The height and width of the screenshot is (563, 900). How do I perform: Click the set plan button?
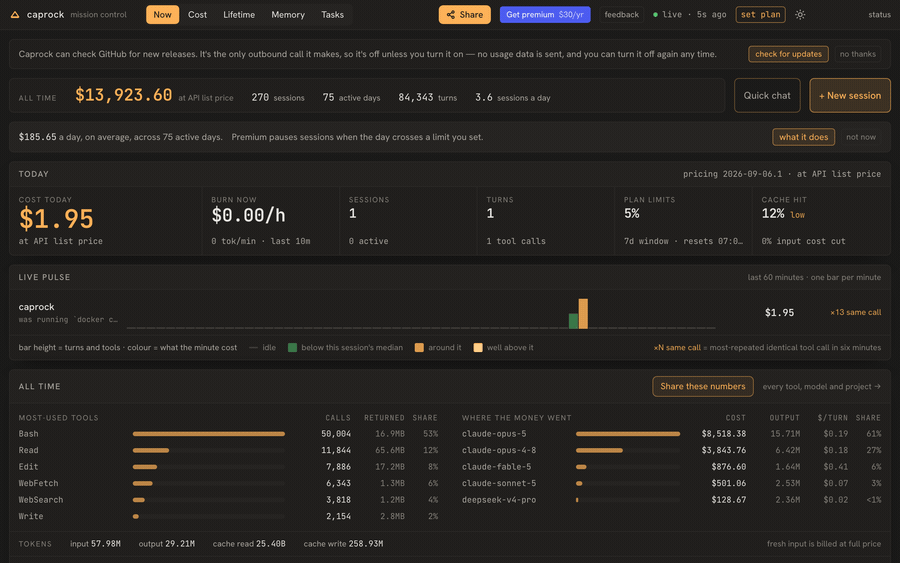pyautogui.click(x=761, y=15)
